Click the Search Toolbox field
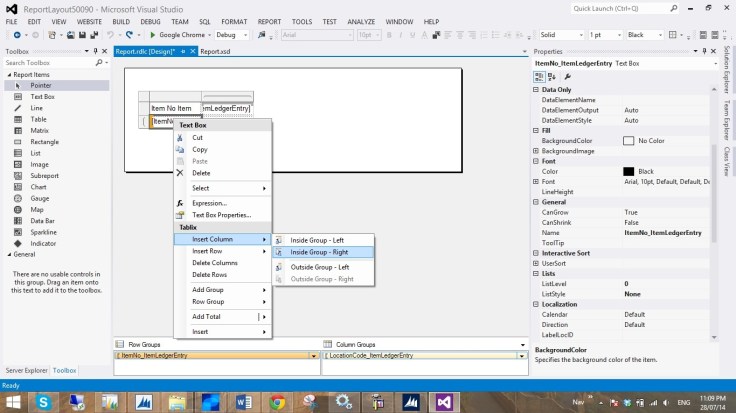 [50, 63]
